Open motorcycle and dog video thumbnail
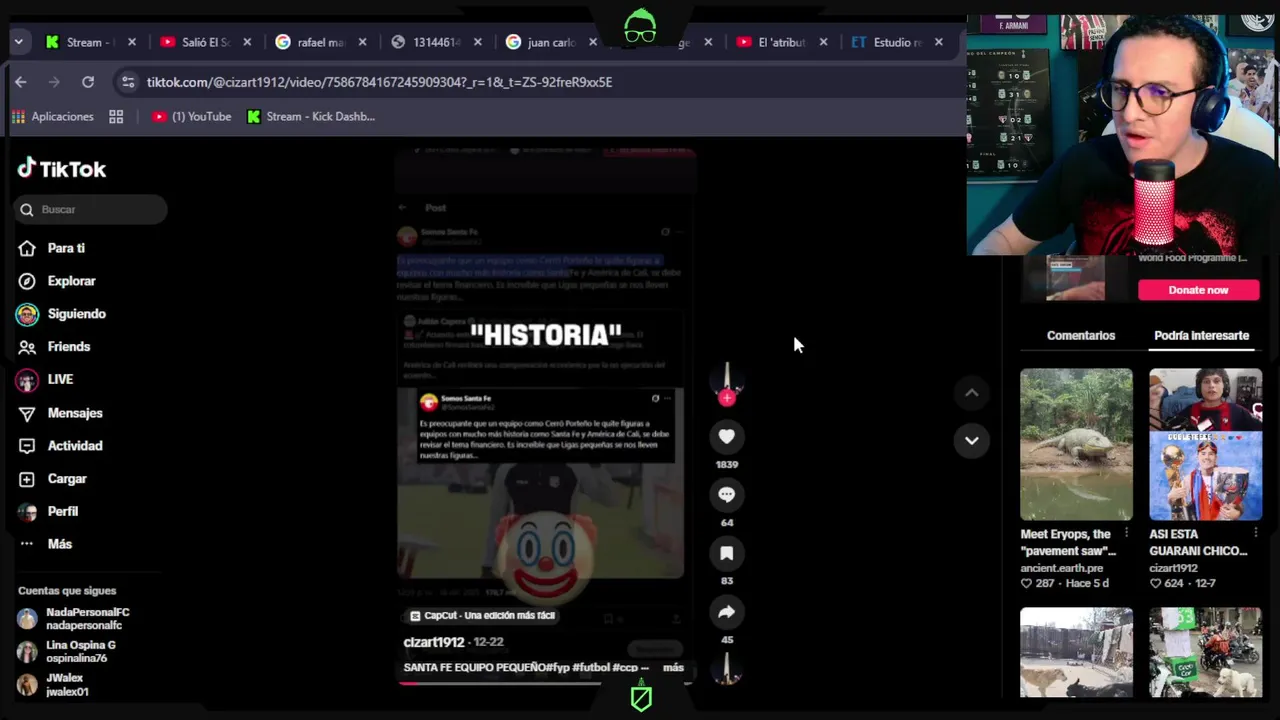Viewport: 1280px width, 720px height. point(1205,652)
